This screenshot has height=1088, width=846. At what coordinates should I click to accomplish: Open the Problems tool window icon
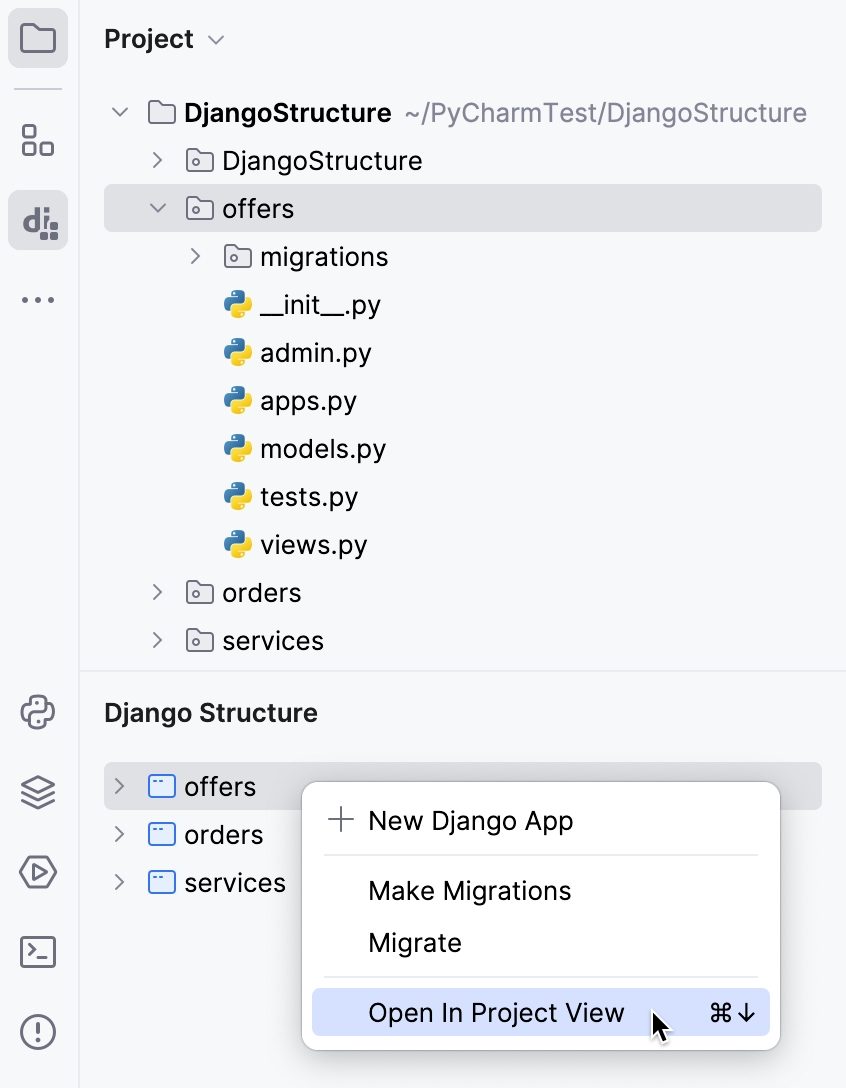(38, 1031)
